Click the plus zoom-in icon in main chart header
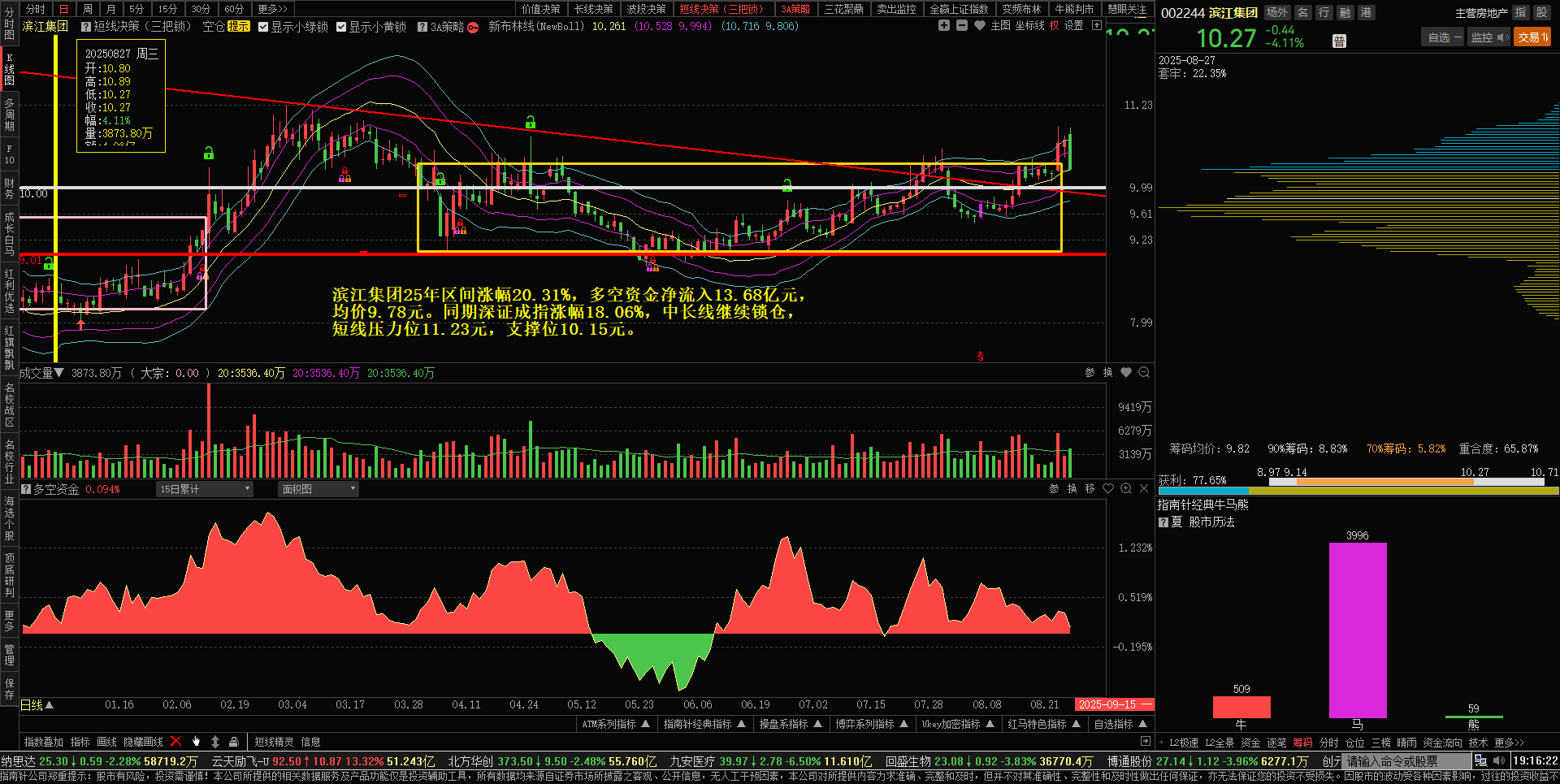This screenshot has height=784, width=1560. pyautogui.click(x=943, y=25)
